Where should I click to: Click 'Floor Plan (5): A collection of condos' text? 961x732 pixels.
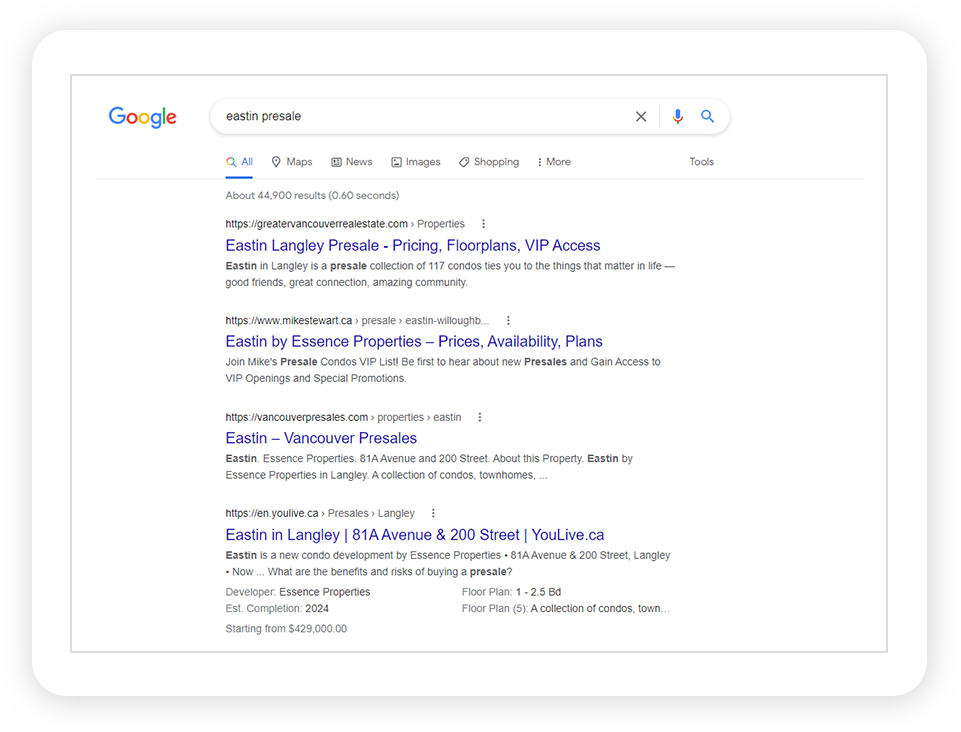tap(566, 609)
